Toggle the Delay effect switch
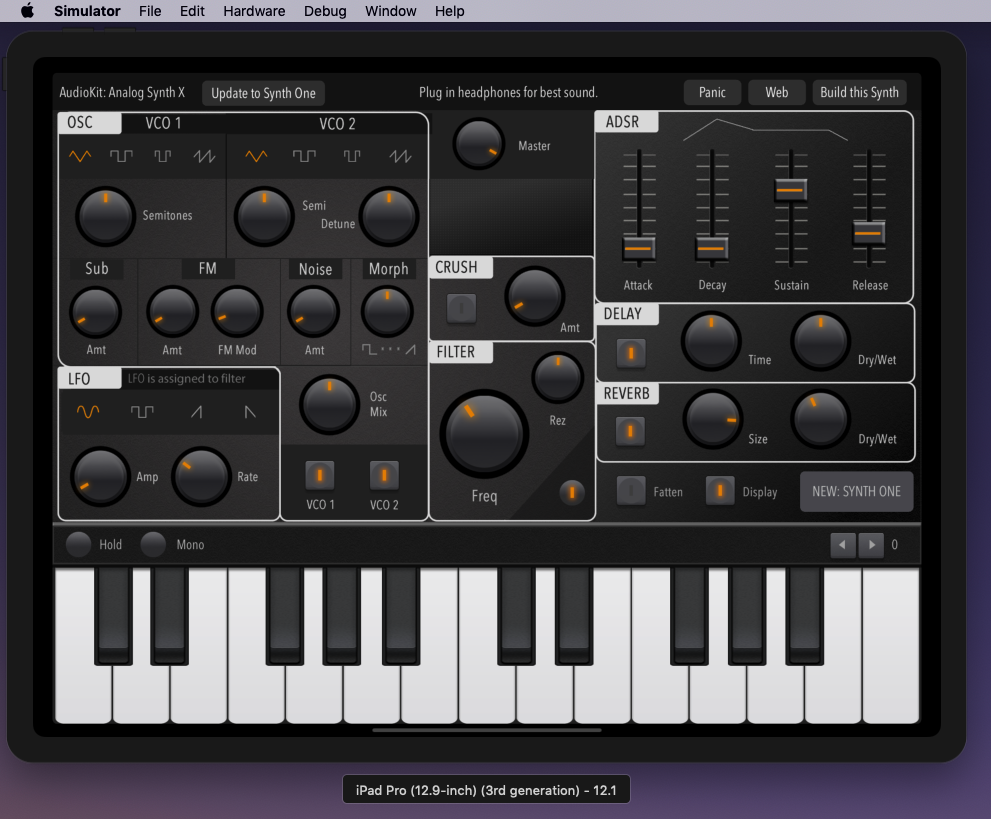991x819 pixels. pos(631,353)
